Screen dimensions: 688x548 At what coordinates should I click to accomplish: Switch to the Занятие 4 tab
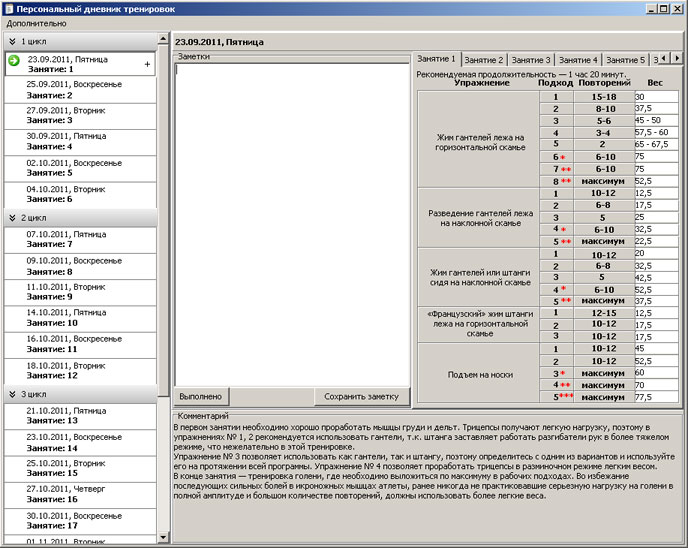point(578,60)
